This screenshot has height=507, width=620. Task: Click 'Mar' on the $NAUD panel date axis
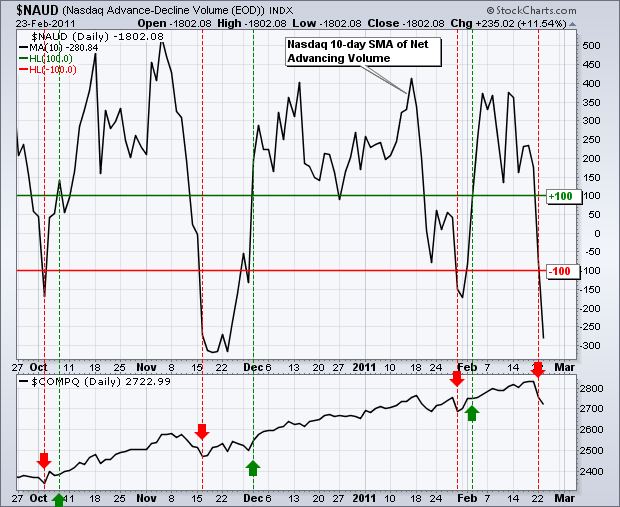(x=564, y=367)
